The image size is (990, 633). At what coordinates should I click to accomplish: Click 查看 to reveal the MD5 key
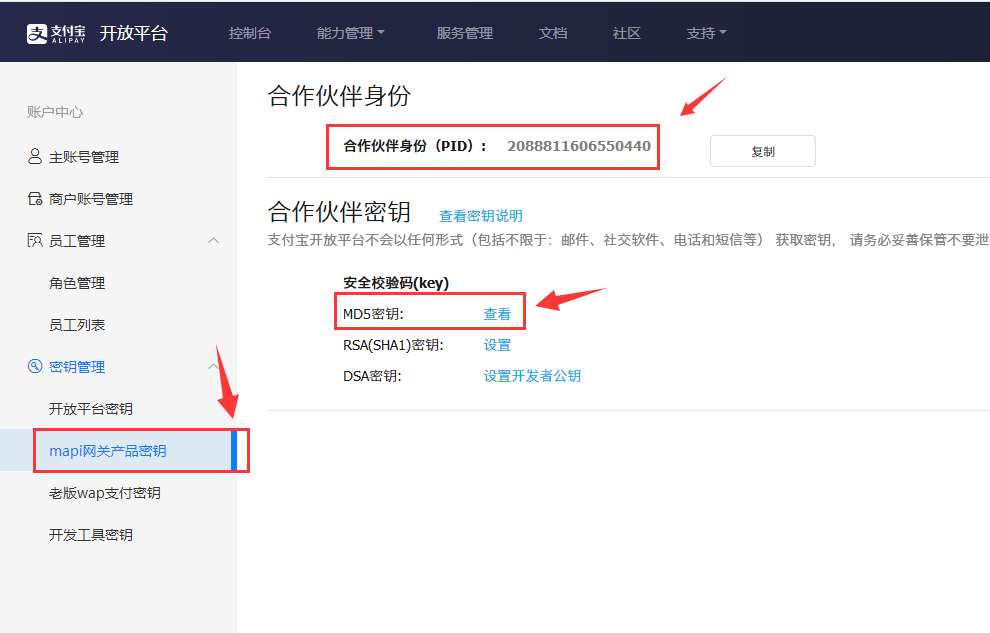pyautogui.click(x=497, y=313)
